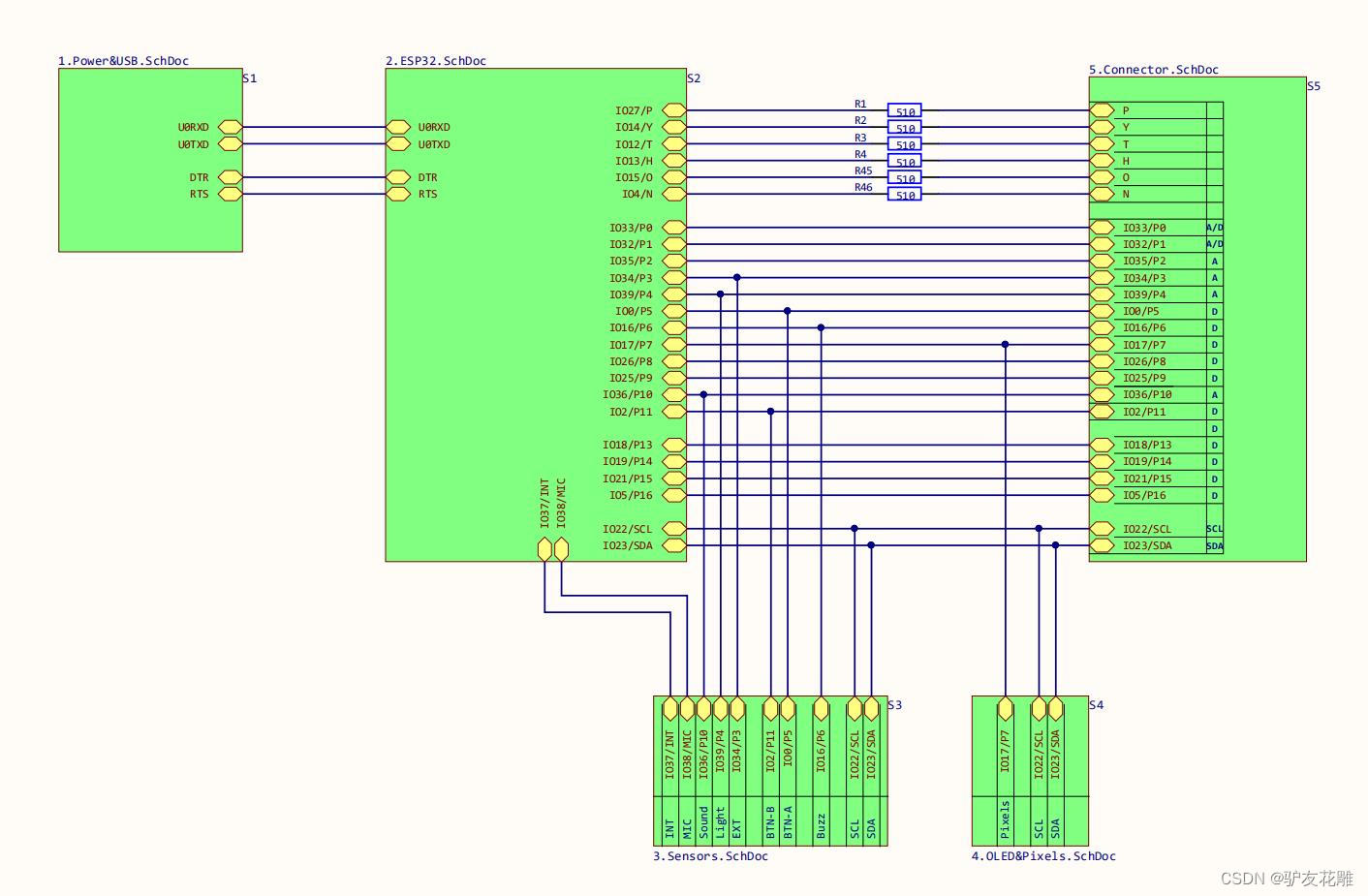
Task: Select the IO4/N port on ESP32 sheet
Action: (674, 194)
